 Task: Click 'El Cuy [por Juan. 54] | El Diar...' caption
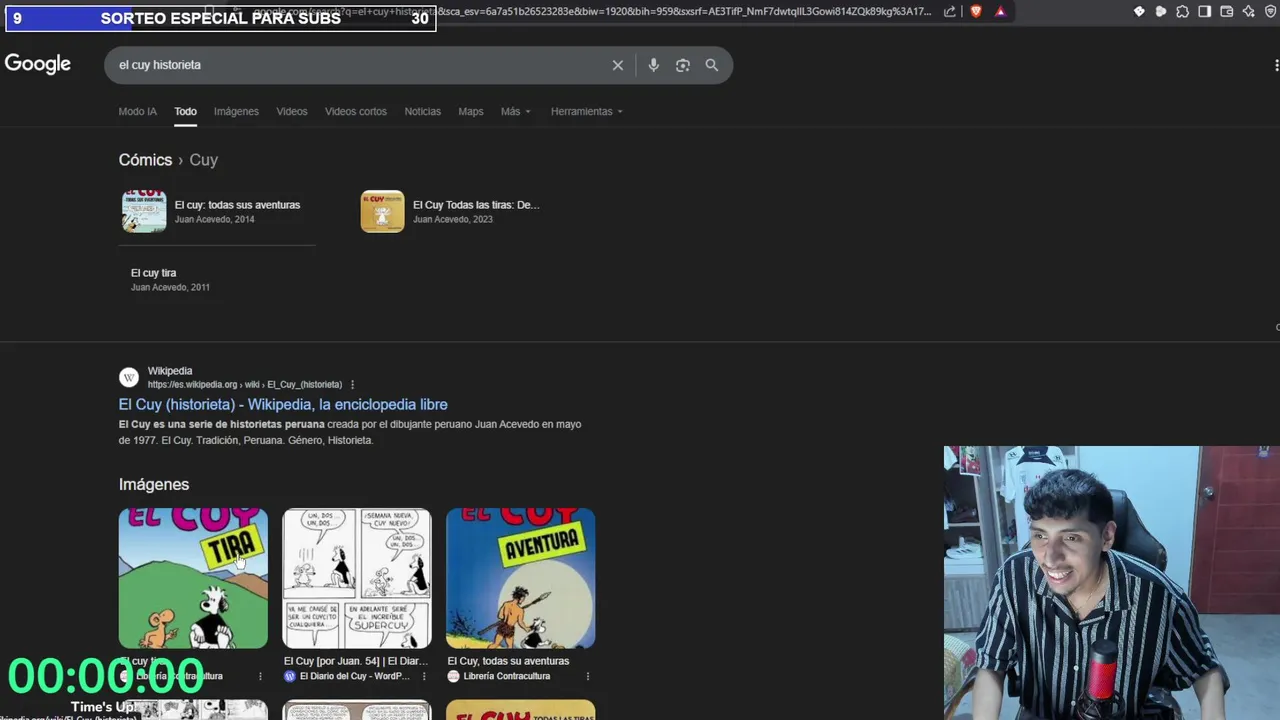pos(356,661)
